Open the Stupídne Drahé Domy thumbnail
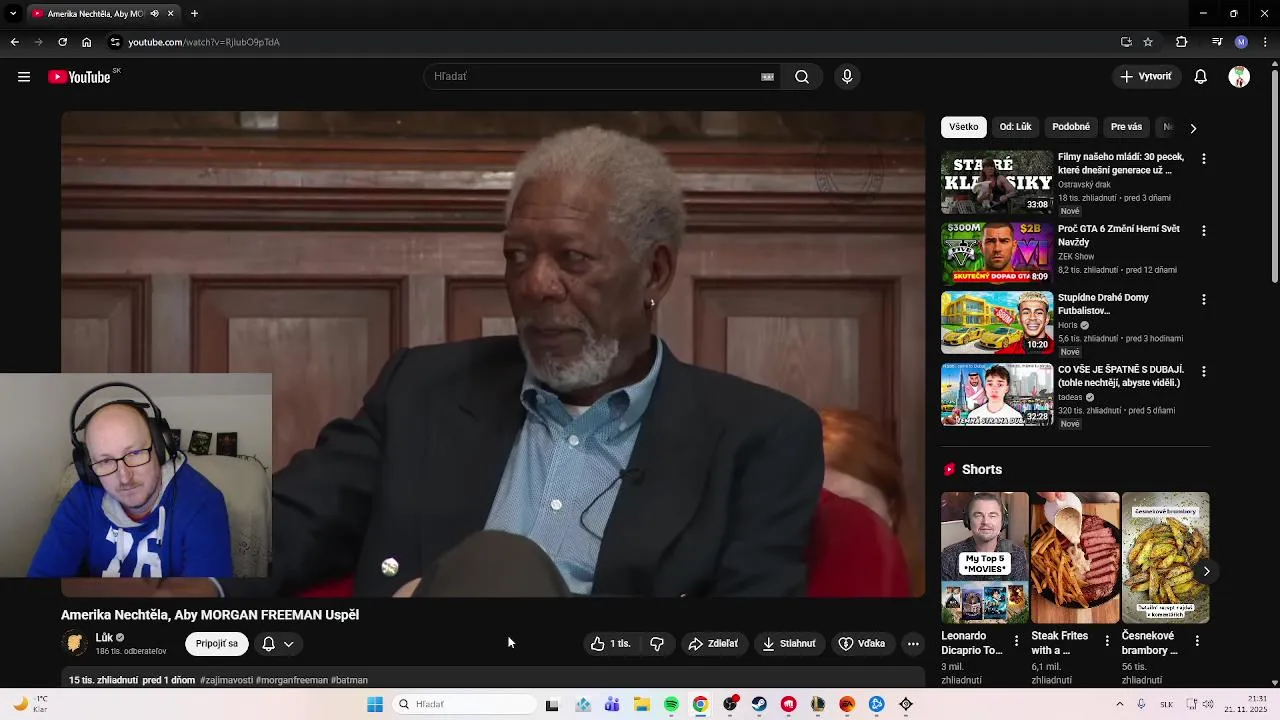 pyautogui.click(x=997, y=323)
